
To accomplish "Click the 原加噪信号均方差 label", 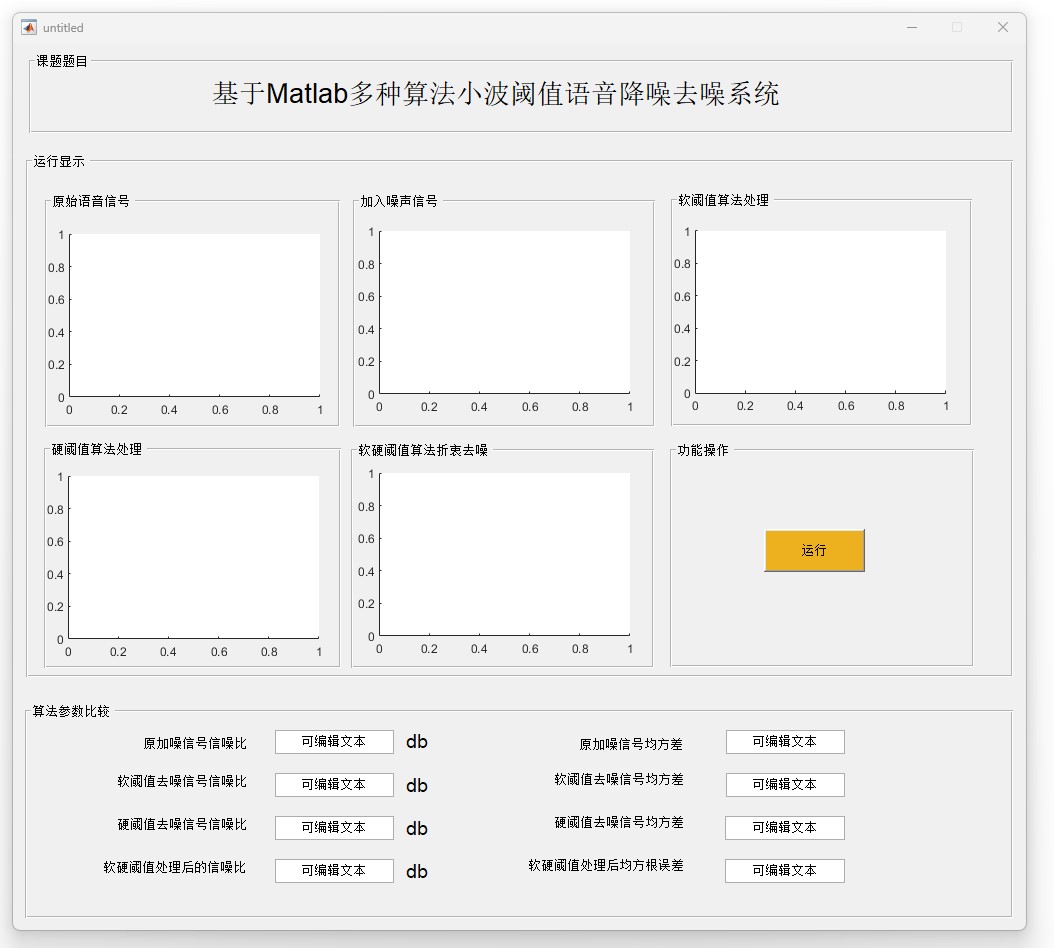I will click(631, 744).
